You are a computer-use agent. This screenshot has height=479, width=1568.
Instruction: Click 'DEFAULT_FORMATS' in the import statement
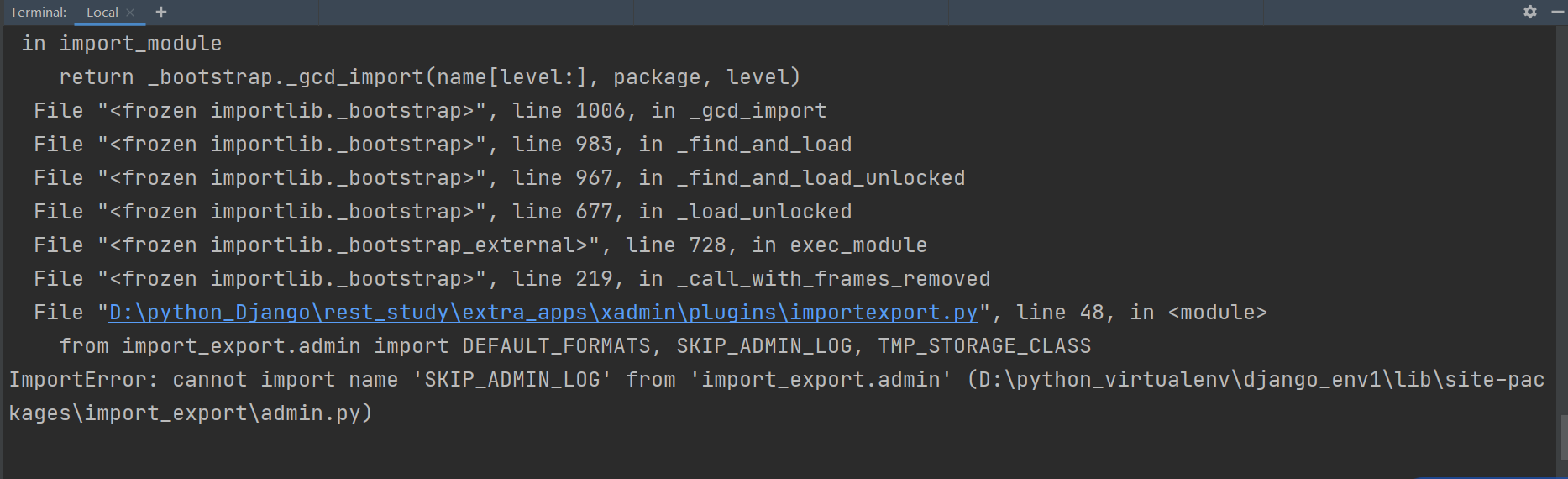pos(556,346)
